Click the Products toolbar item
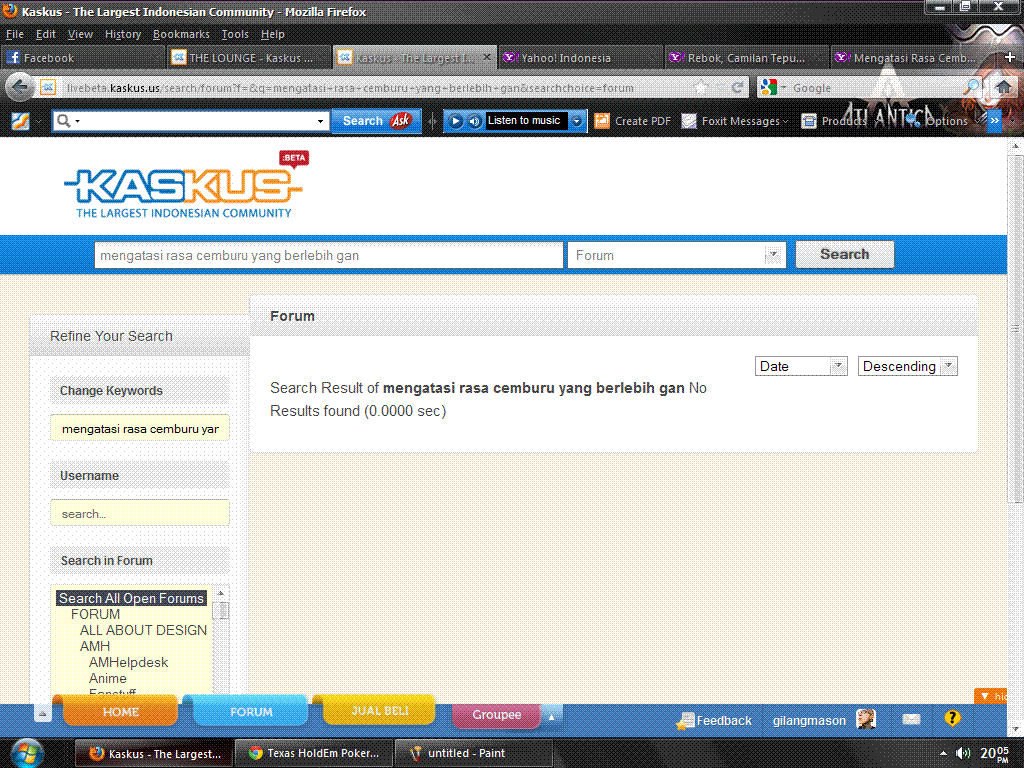The image size is (1024, 768). pyautogui.click(x=835, y=121)
